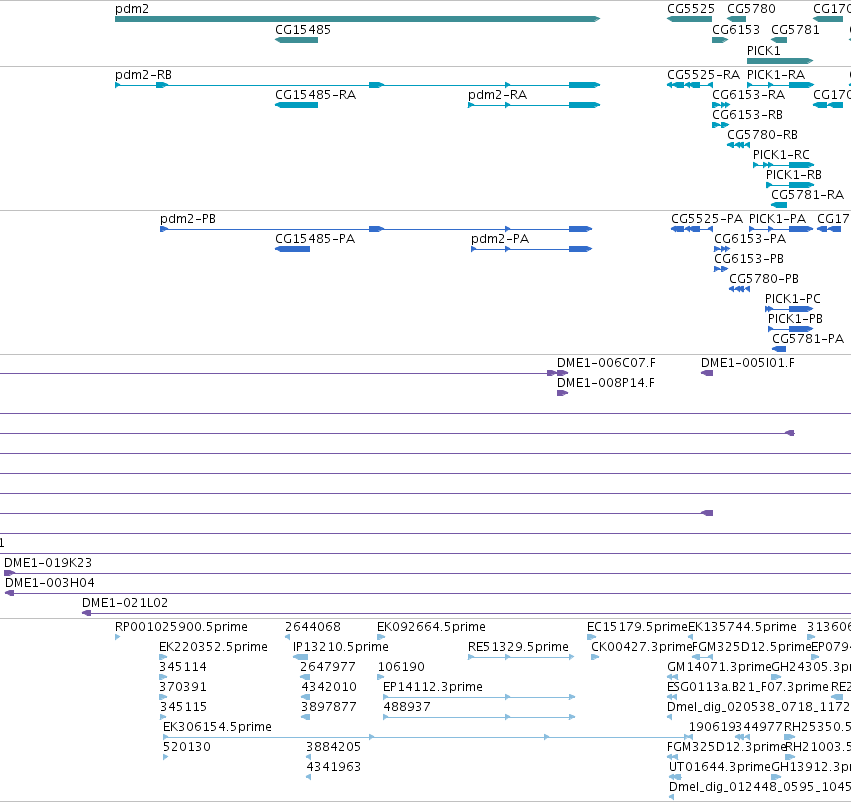Click the DME1-021L02 clone label
Viewport: 851px width, 802px height.
click(125, 603)
